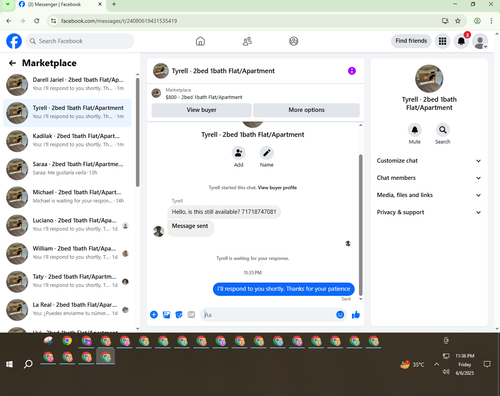Open the Facebook logo home link
Image resolution: width=500 pixels, height=396 pixels.
[14, 41]
